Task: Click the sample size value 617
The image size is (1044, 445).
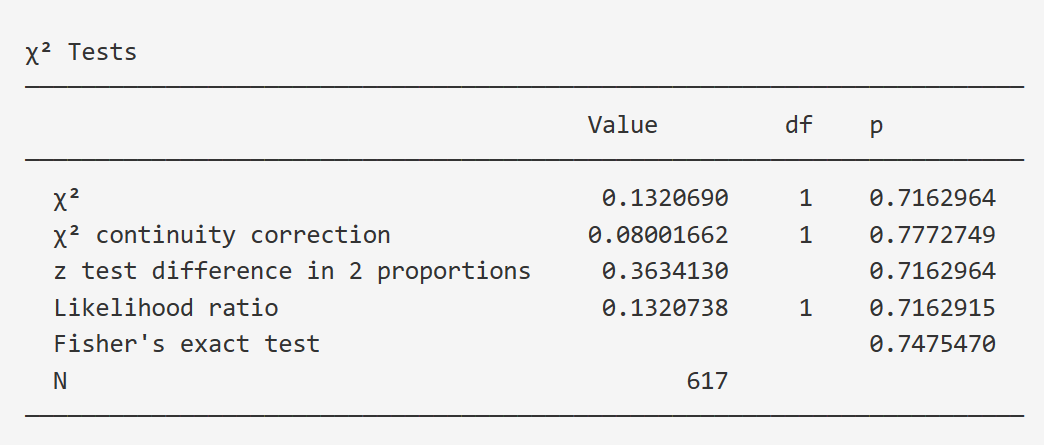Action: [707, 381]
